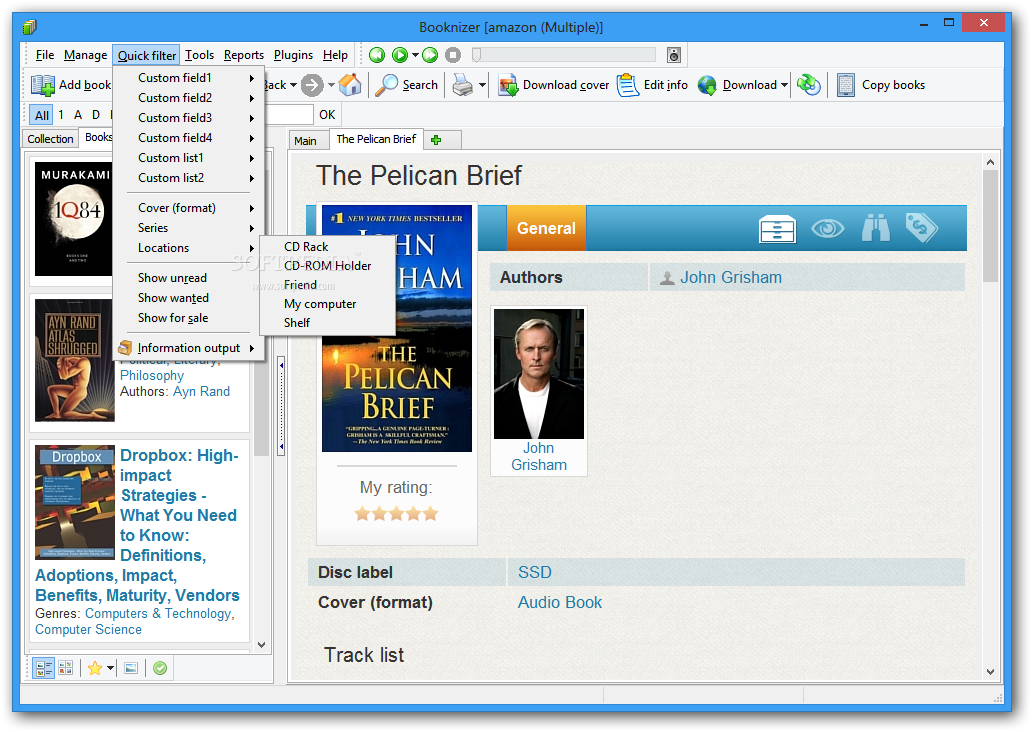Image resolution: width=1032 pixels, height=732 pixels.
Task: Click the Copy books button
Action: coord(881,85)
